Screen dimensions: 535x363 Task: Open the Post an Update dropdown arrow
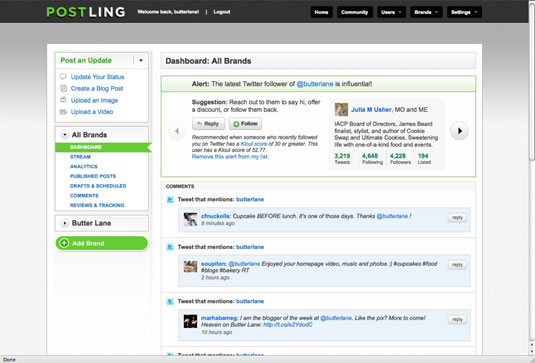tap(141, 60)
